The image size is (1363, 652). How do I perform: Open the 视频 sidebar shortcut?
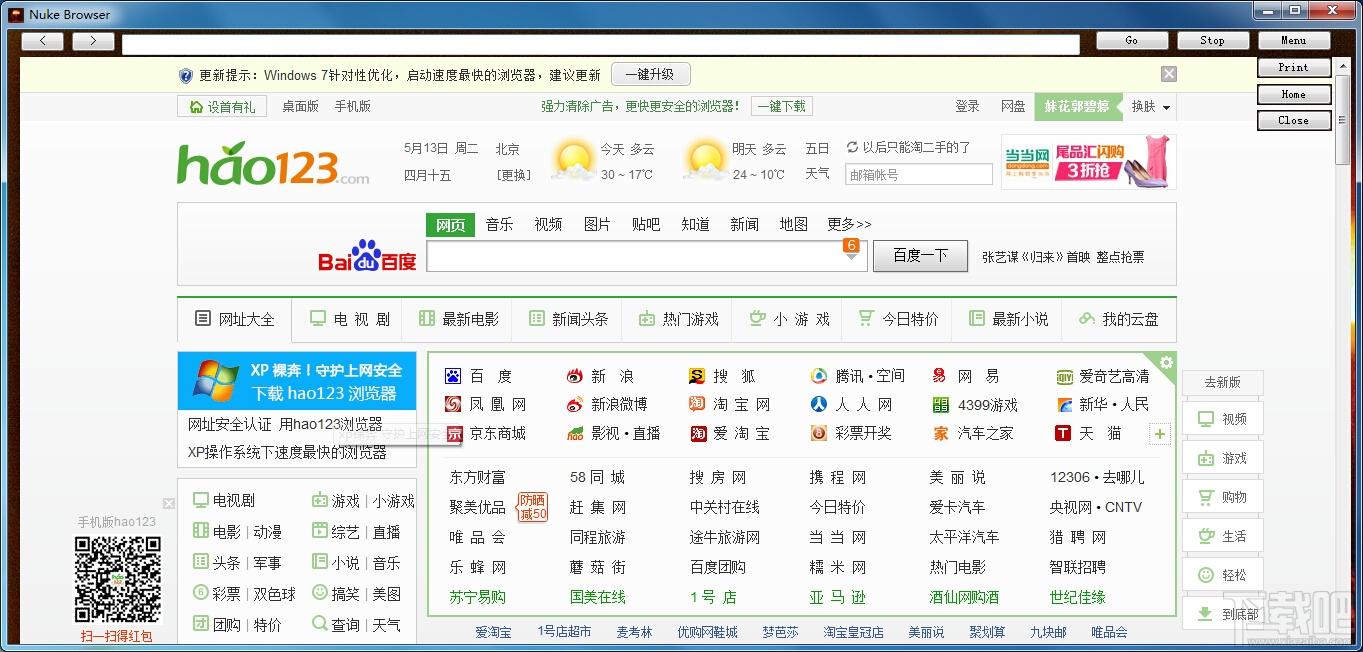[1222, 419]
